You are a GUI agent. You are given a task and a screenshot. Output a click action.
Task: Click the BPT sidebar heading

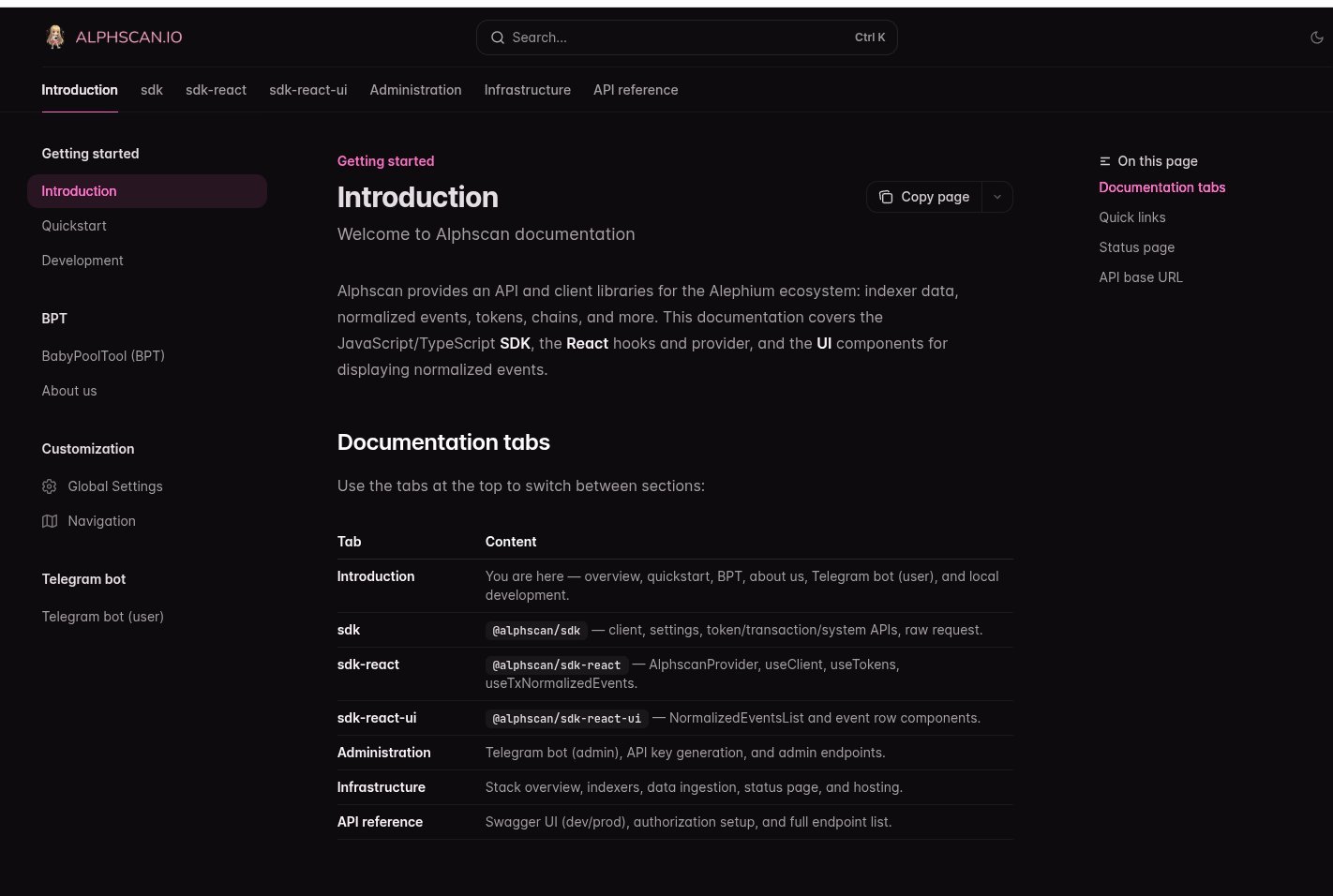tap(54, 319)
